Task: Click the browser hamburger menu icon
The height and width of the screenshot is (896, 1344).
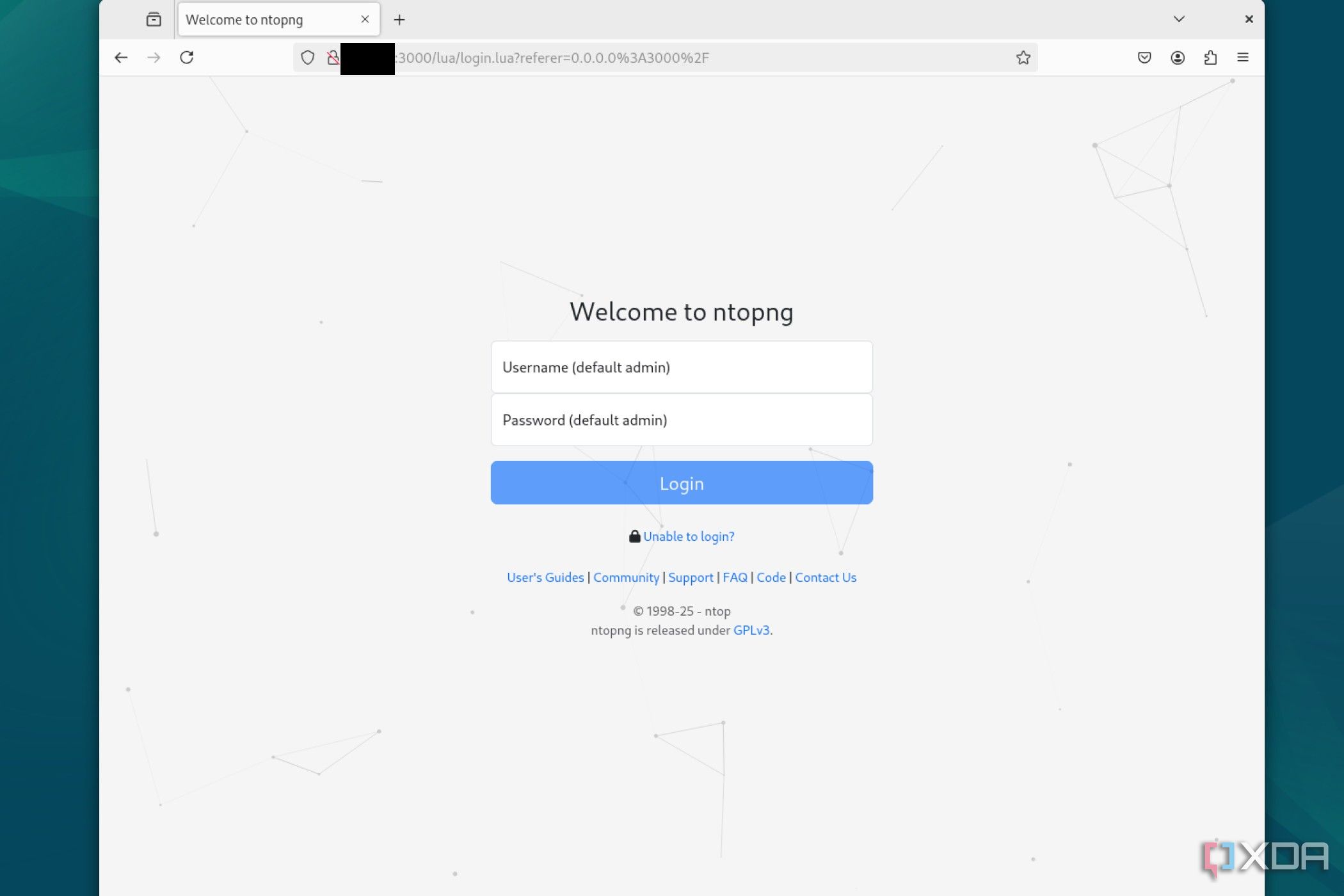Action: tap(1242, 57)
